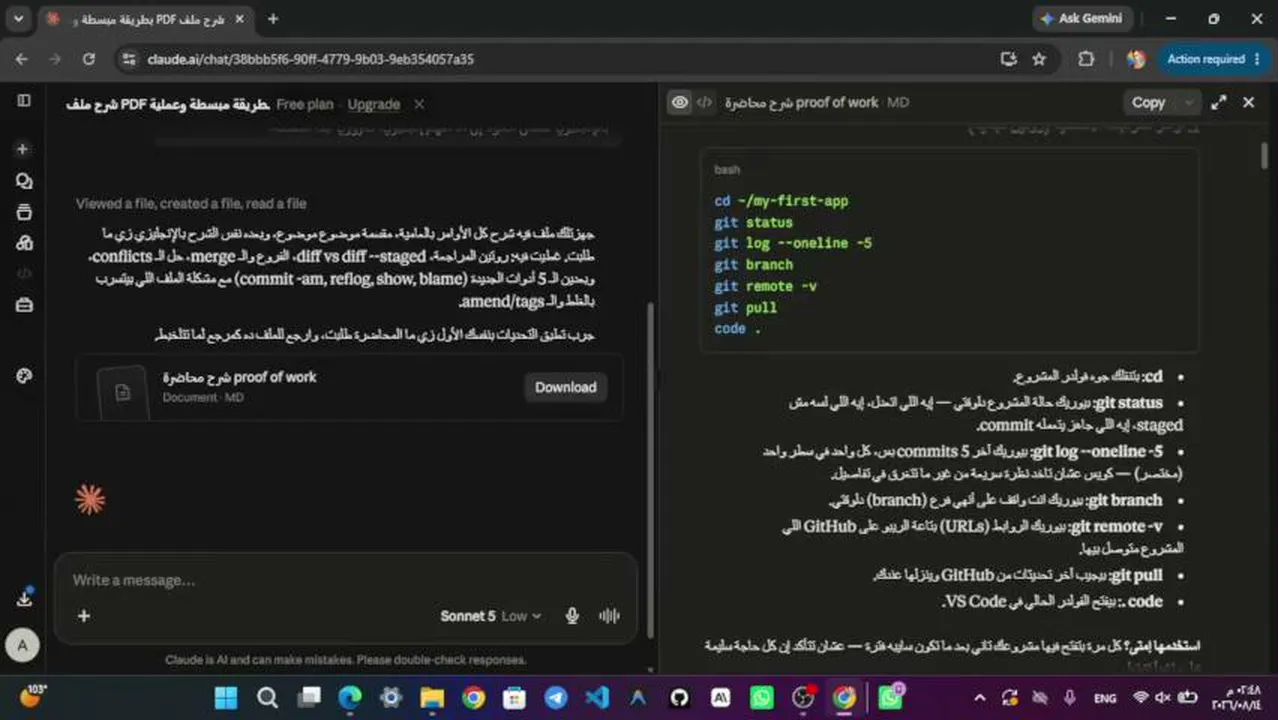Image resolution: width=1278 pixels, height=720 pixels.
Task: Dismiss the Free plan upgrade banner
Action: click(419, 104)
